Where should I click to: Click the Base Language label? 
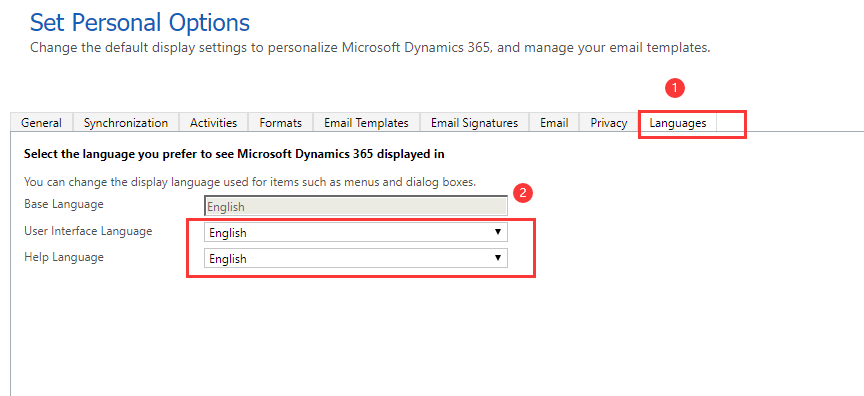click(x=64, y=204)
